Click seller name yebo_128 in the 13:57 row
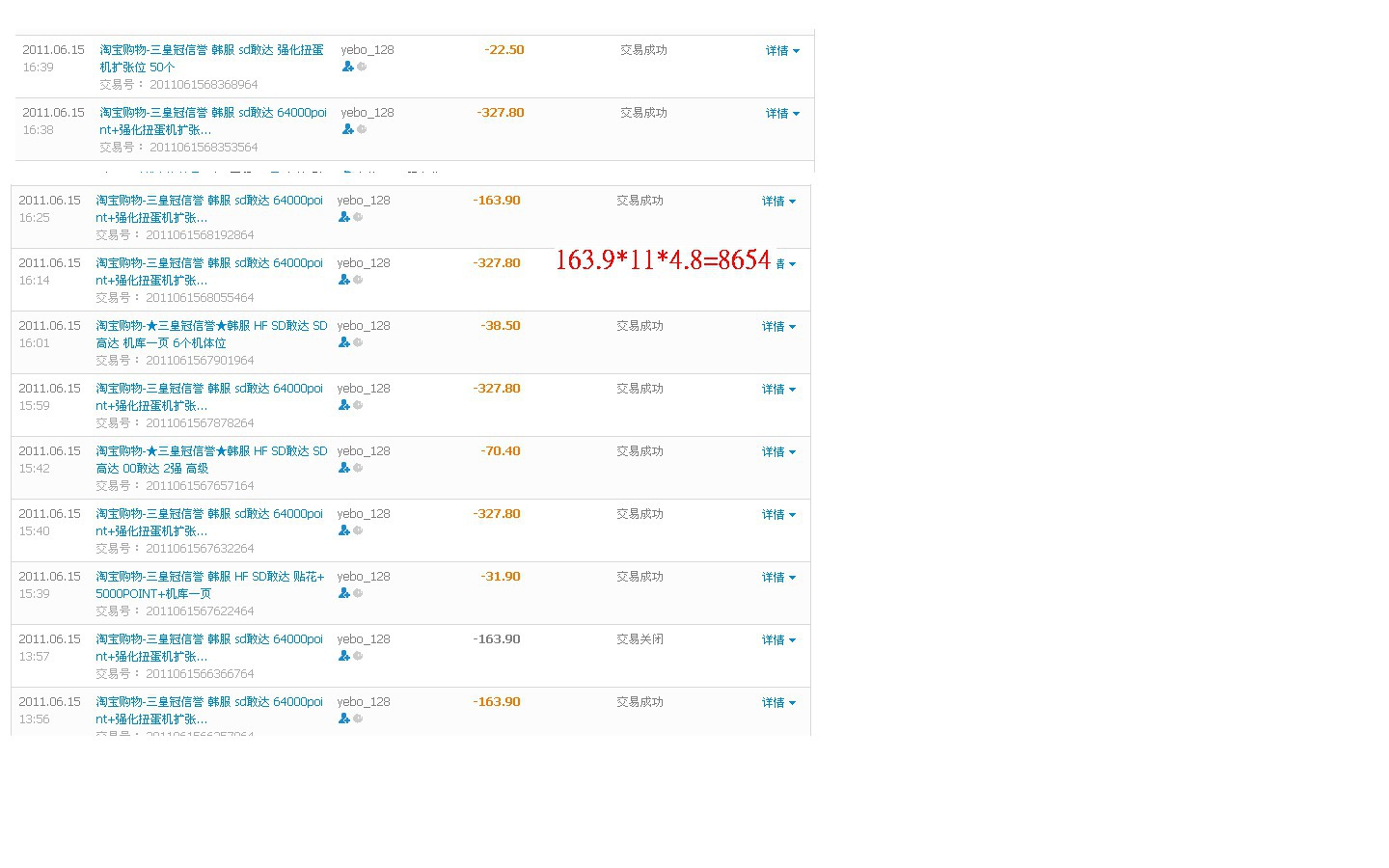The height and width of the screenshot is (868, 1389). [364, 639]
